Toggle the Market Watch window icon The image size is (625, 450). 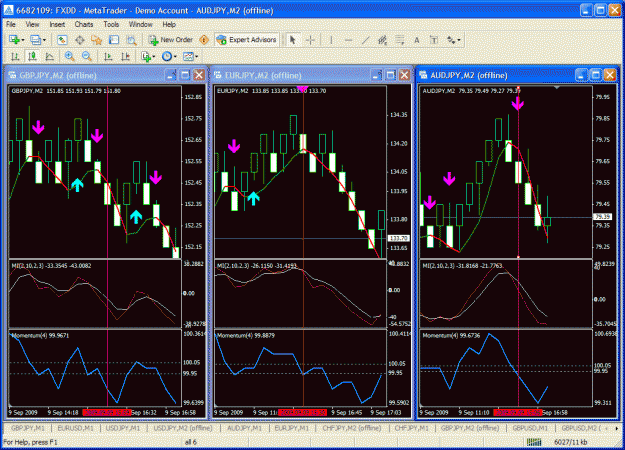(x=62, y=40)
